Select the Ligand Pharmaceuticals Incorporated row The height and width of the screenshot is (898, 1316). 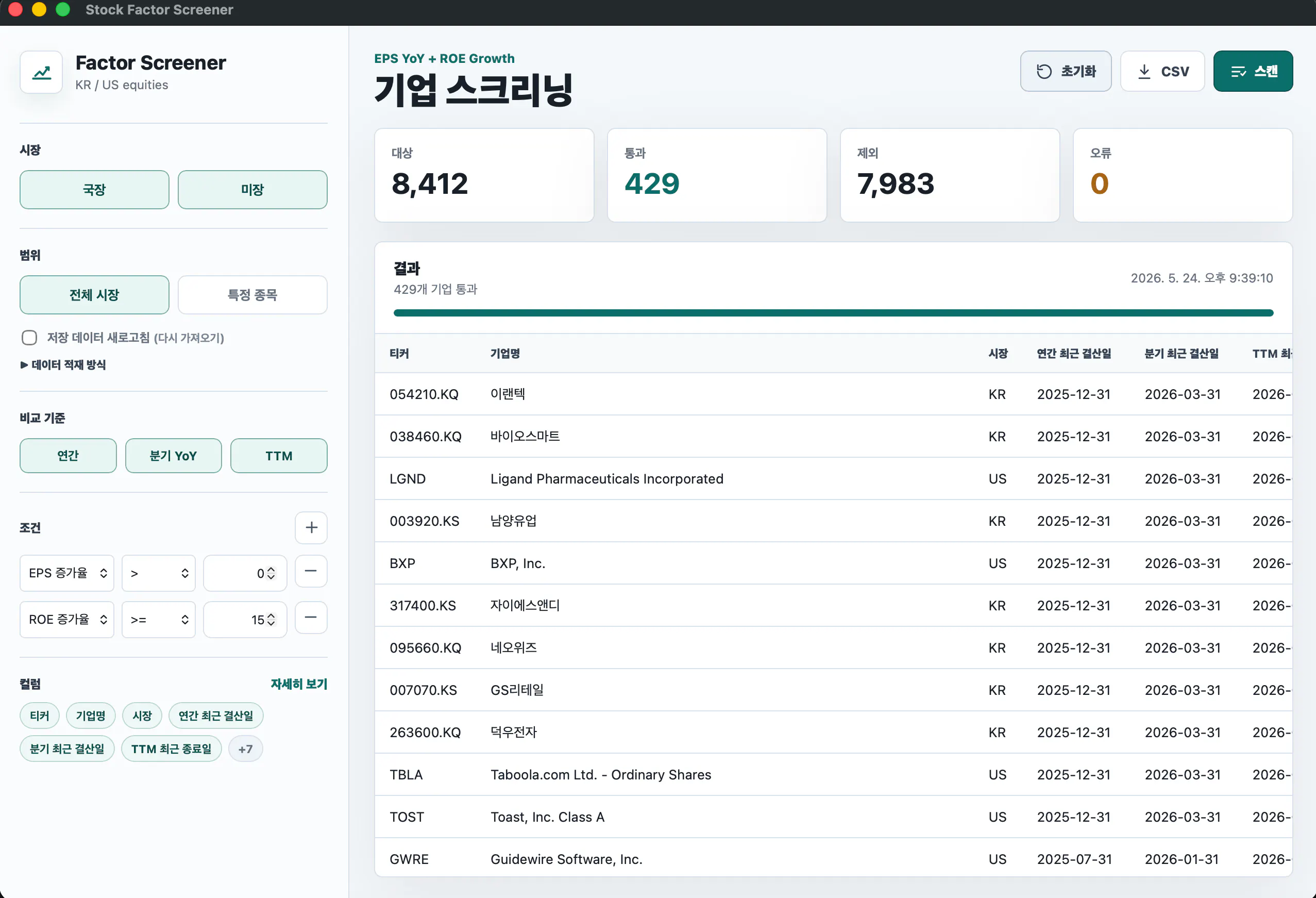[x=834, y=479]
